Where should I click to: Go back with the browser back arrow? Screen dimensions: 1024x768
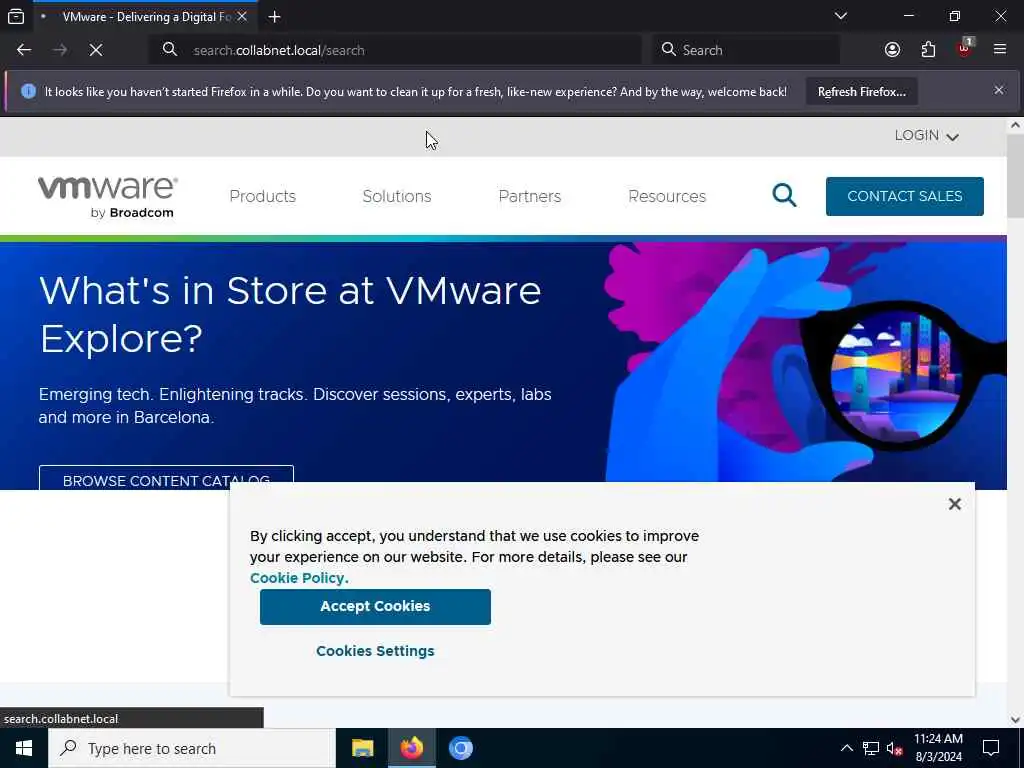(x=24, y=50)
